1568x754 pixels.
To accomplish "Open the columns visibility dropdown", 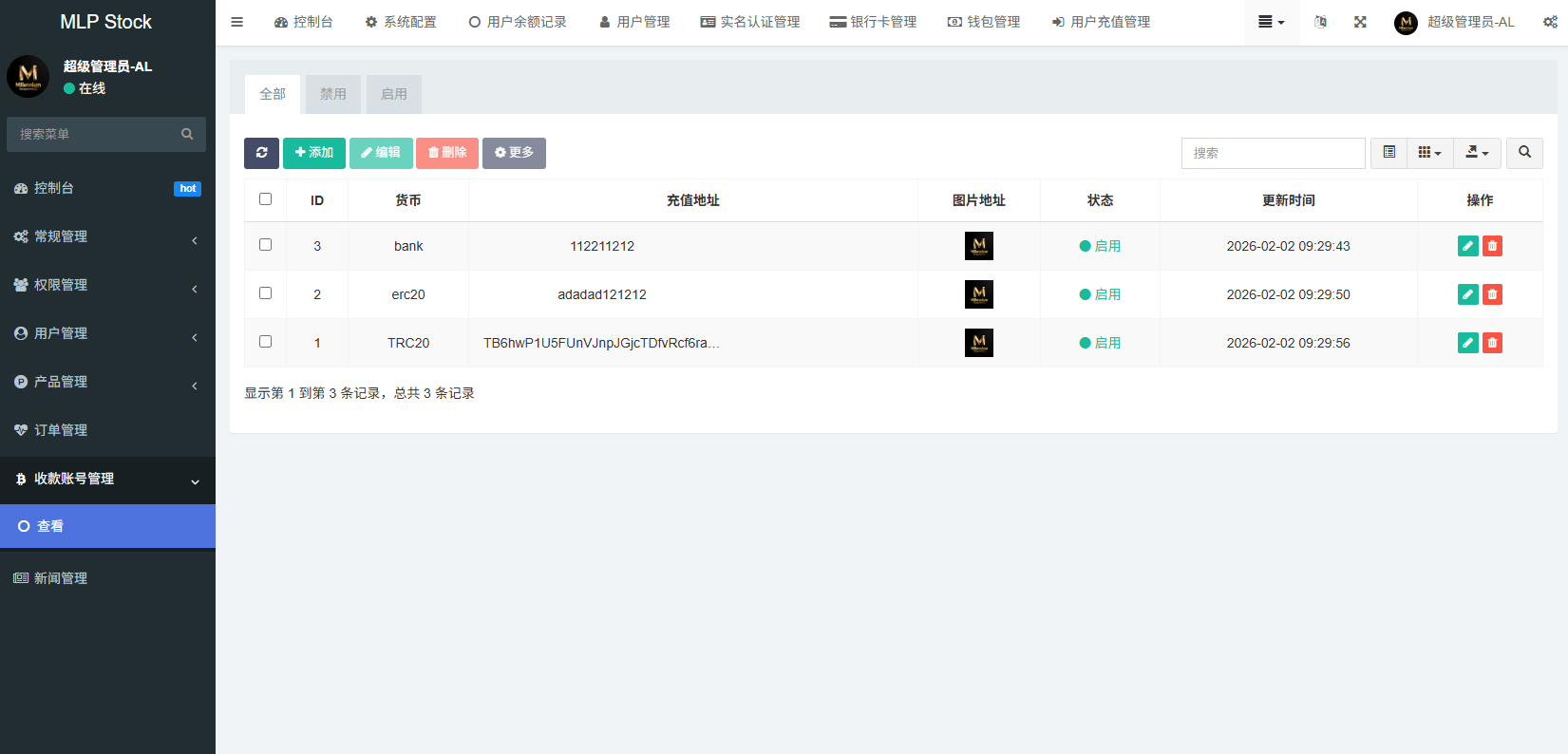I will (1429, 153).
